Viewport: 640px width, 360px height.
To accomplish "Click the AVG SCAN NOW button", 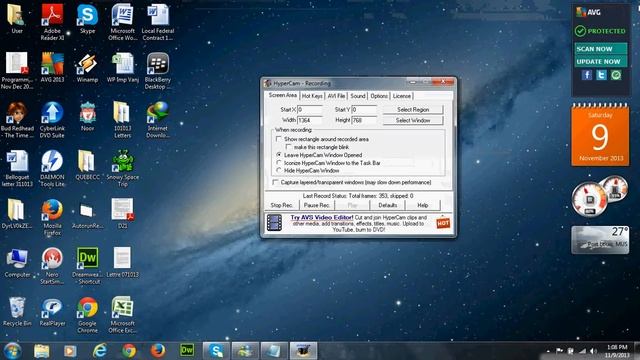I will click(x=600, y=49).
